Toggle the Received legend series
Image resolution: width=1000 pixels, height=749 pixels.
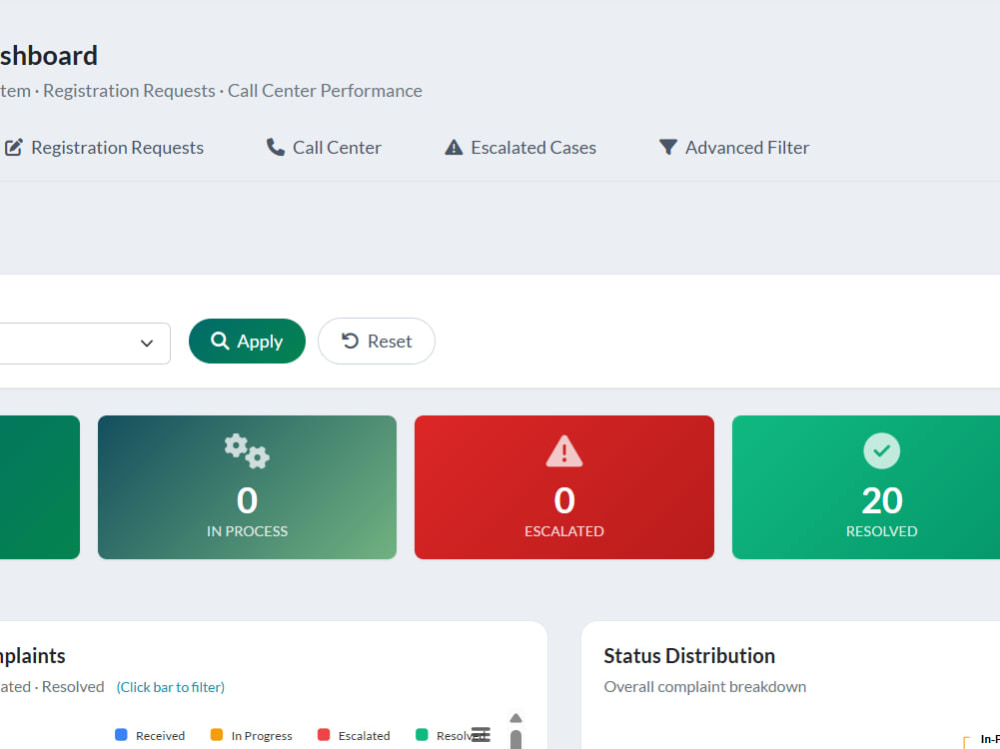point(150,736)
